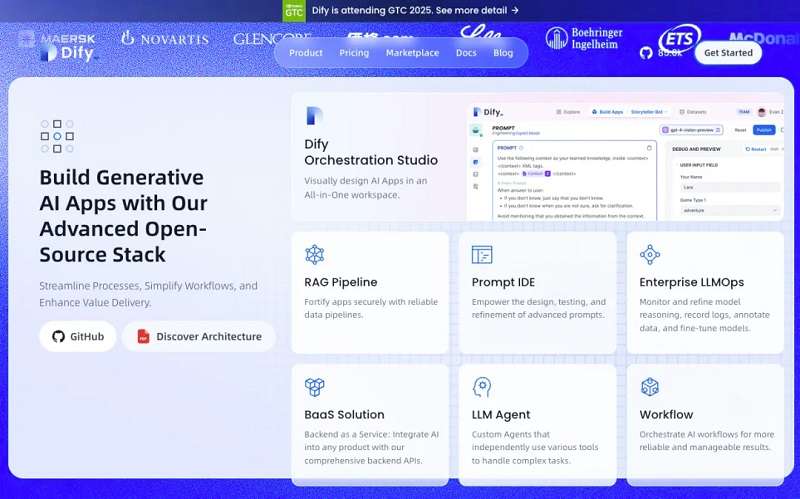Click the Dify logo on Orchestration Studio card
The image size is (800, 499).
point(314,116)
